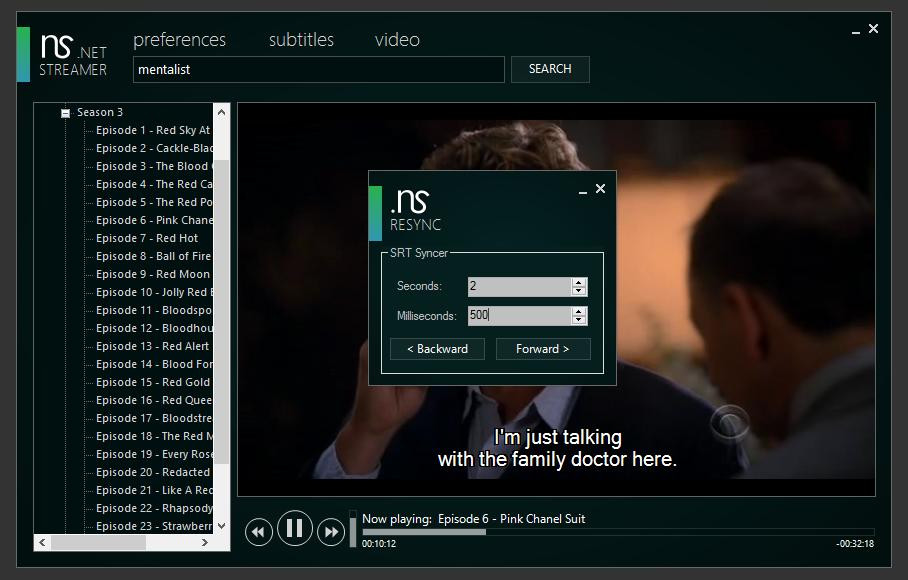The width and height of the screenshot is (908, 580).
Task: Select Episode 1 - Red Sky At
Action: point(153,130)
